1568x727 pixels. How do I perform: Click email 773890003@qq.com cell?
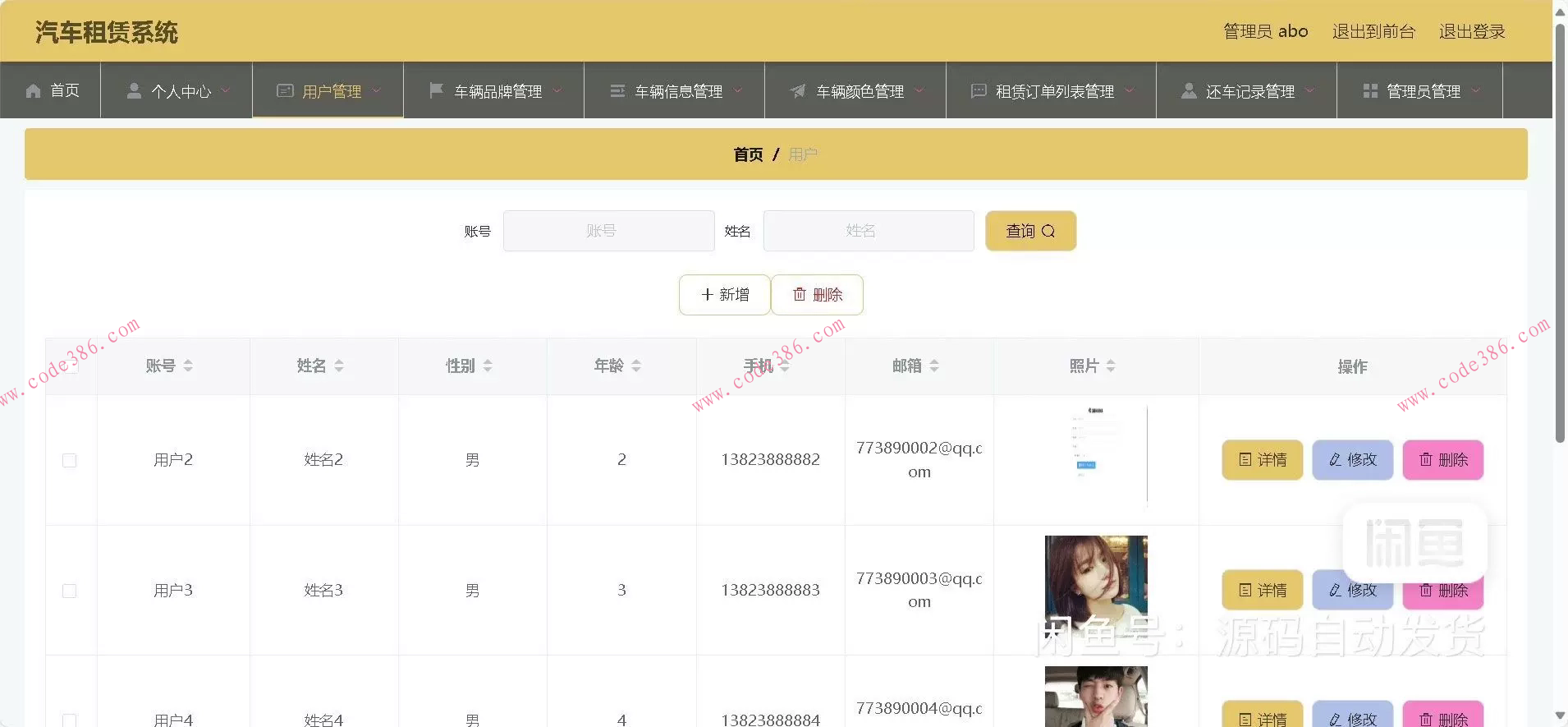(919, 590)
